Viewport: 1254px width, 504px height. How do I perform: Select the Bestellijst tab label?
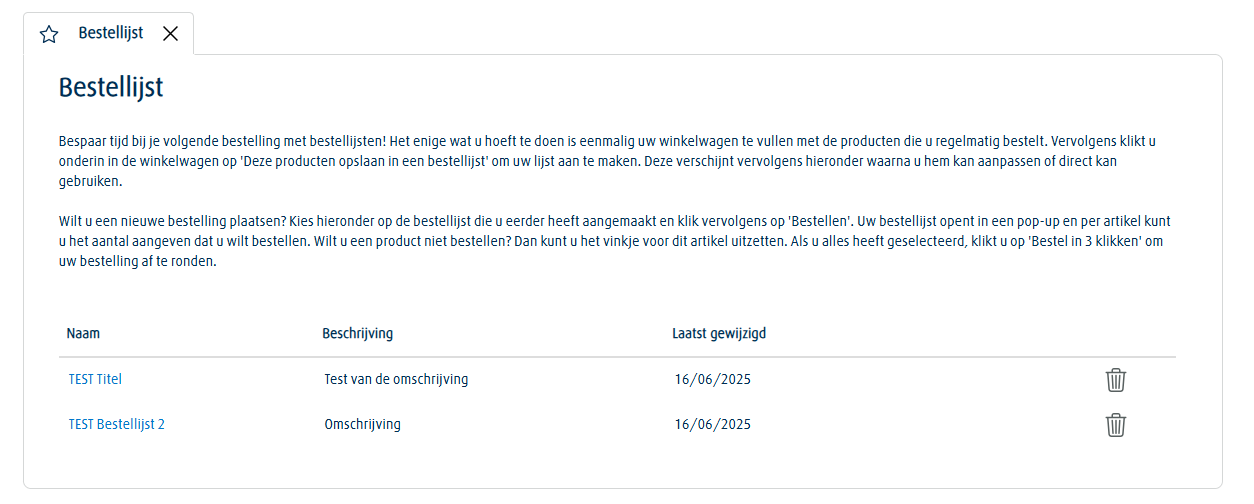coord(111,33)
